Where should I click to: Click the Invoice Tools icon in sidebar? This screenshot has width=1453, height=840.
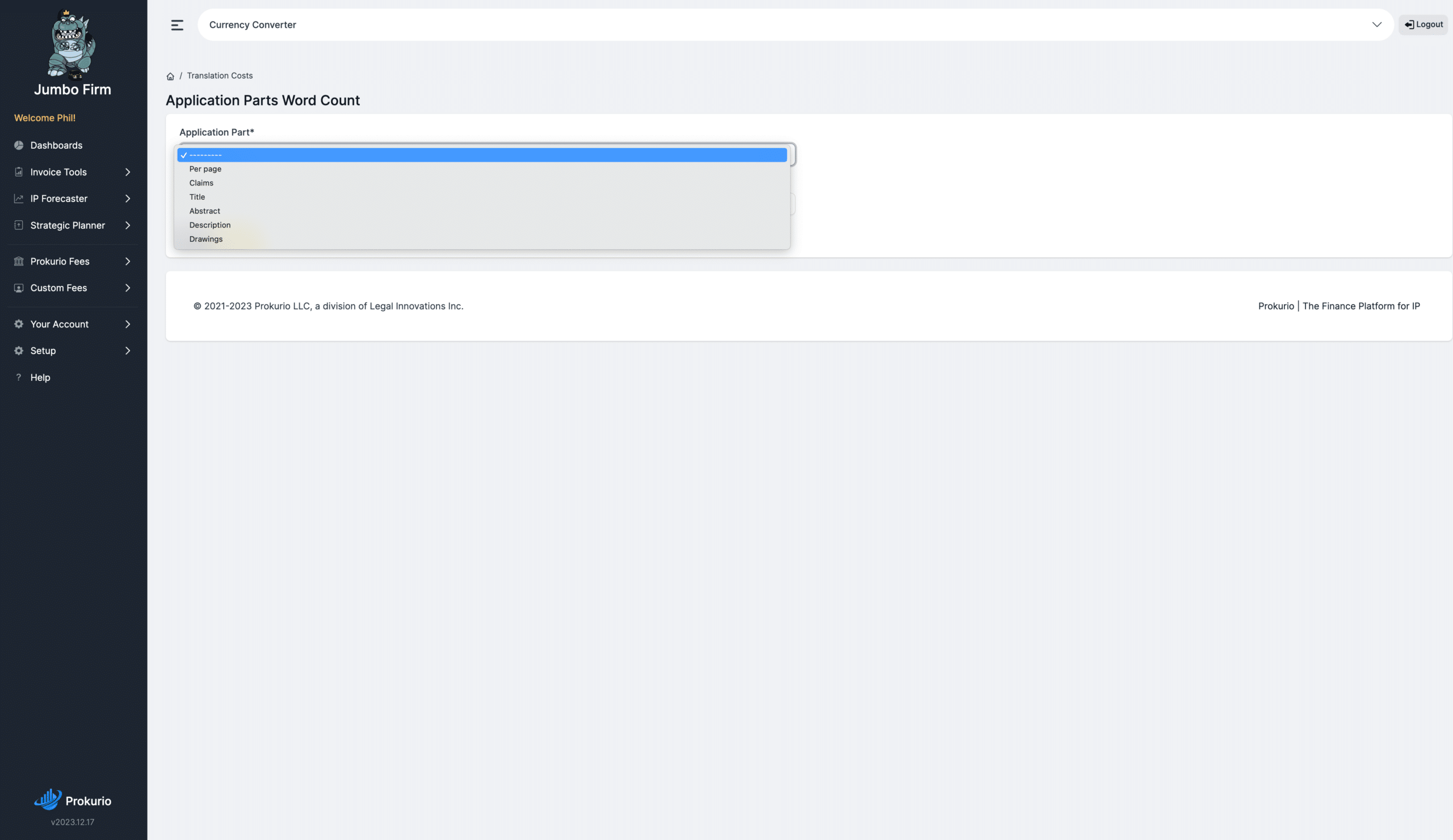click(x=18, y=172)
